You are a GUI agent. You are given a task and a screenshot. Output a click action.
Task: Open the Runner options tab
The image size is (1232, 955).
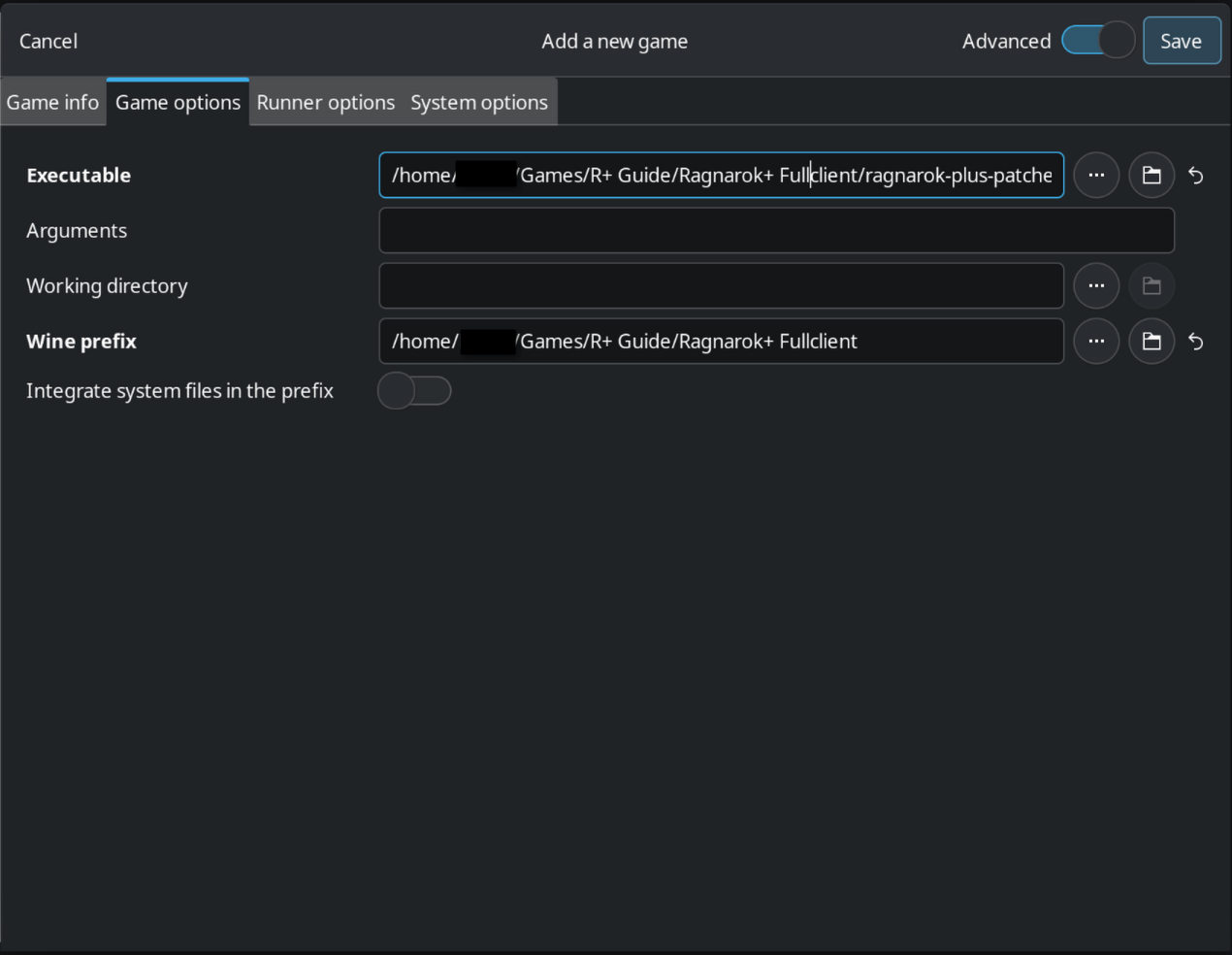pos(325,102)
